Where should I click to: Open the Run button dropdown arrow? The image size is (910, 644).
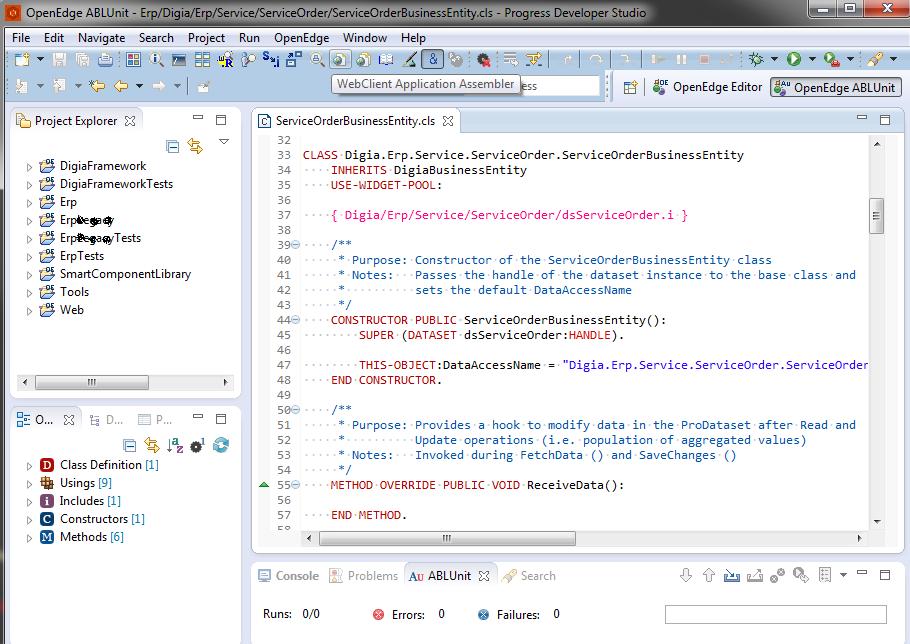[812, 59]
